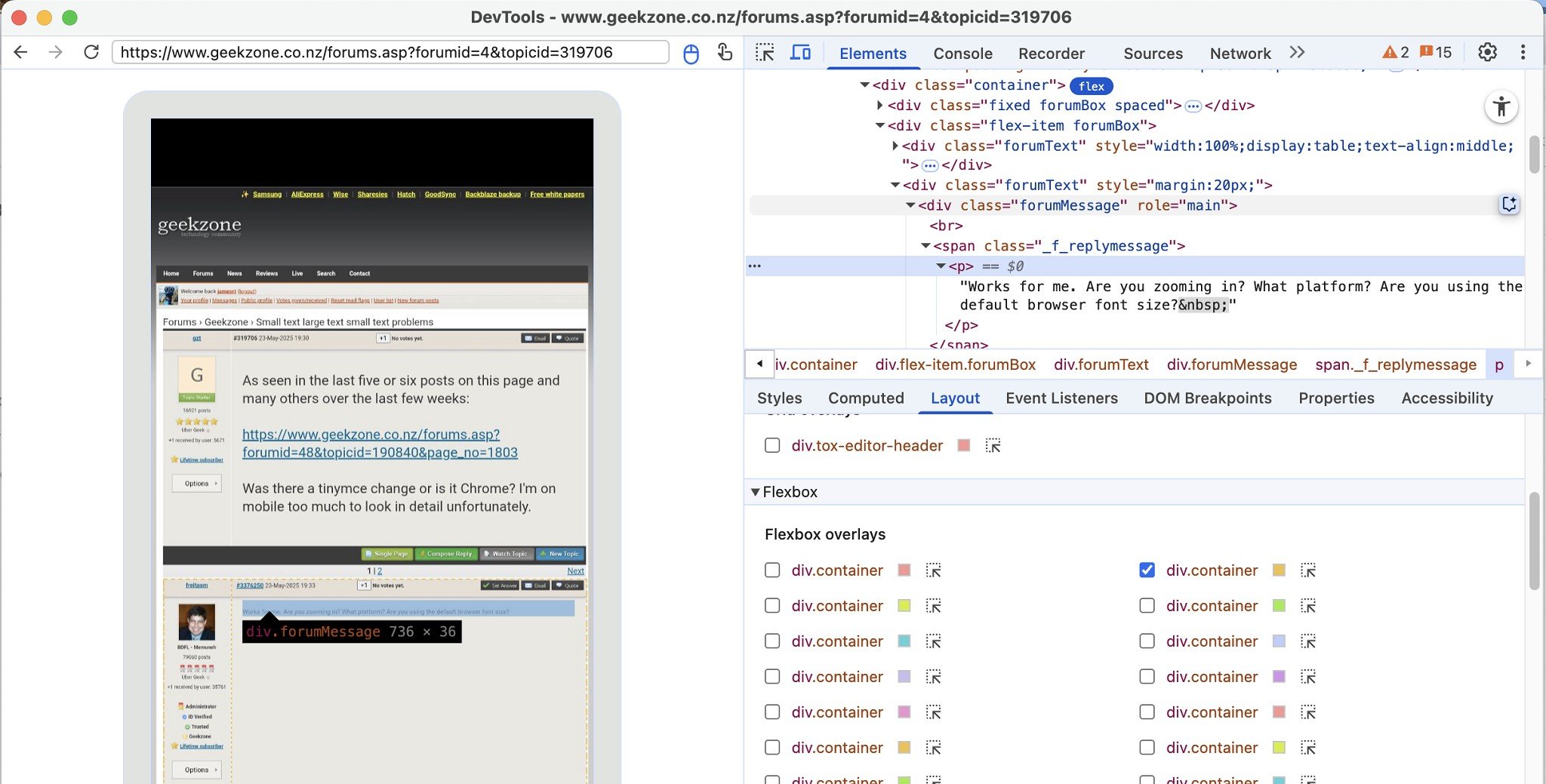Open the issues counter showing 15
Viewport: 1546px width, 784px height.
click(x=1436, y=52)
